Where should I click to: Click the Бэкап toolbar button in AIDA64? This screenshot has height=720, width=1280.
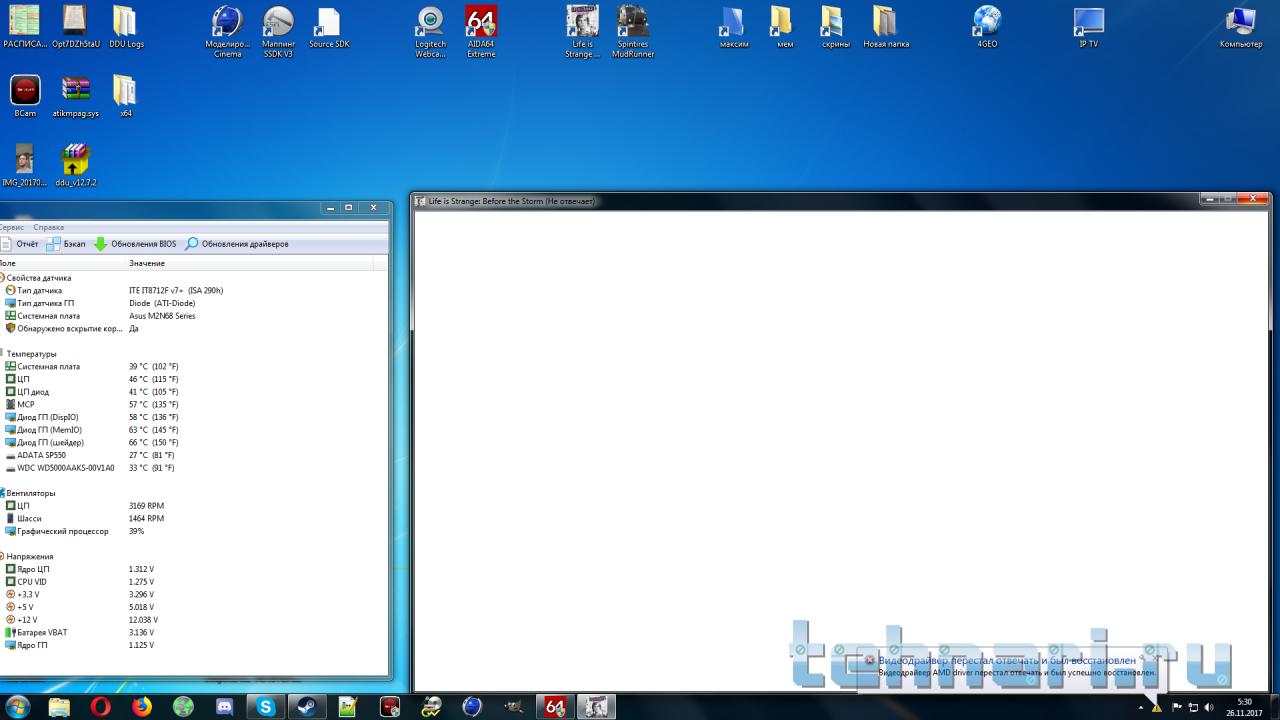tap(66, 244)
